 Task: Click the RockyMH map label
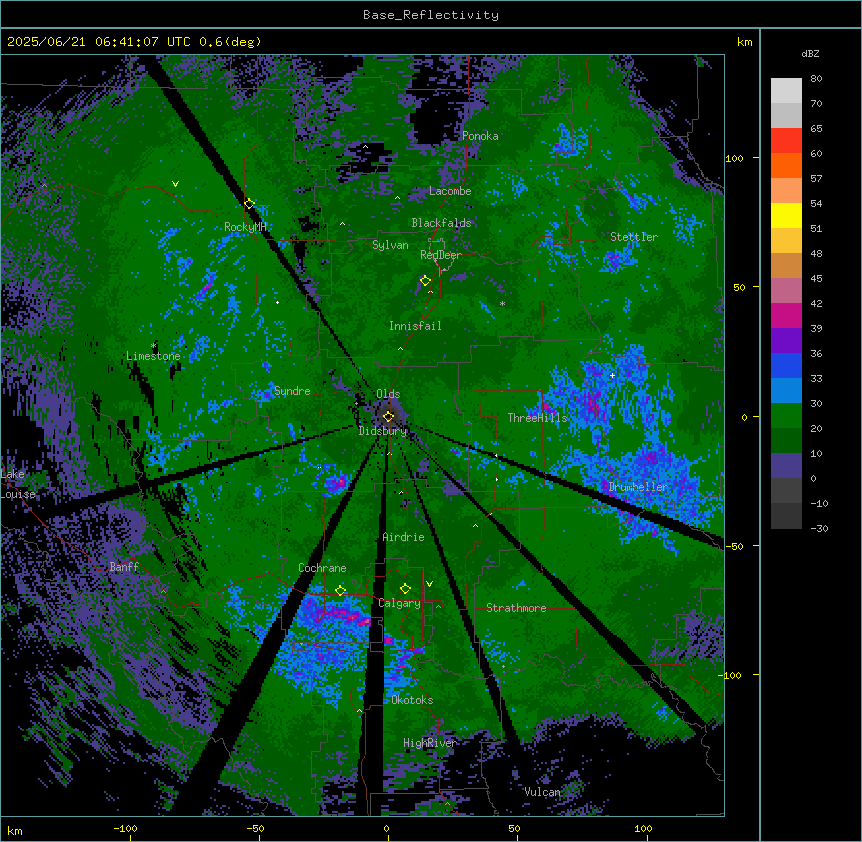[x=245, y=227]
